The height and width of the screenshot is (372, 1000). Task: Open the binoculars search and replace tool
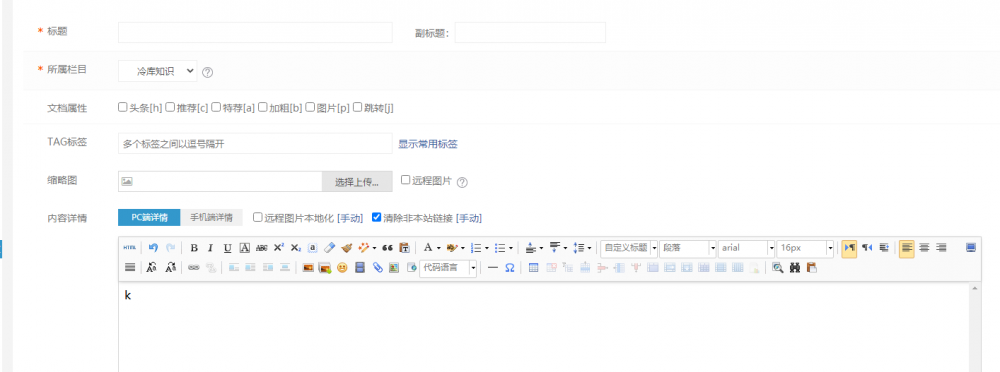click(795, 267)
